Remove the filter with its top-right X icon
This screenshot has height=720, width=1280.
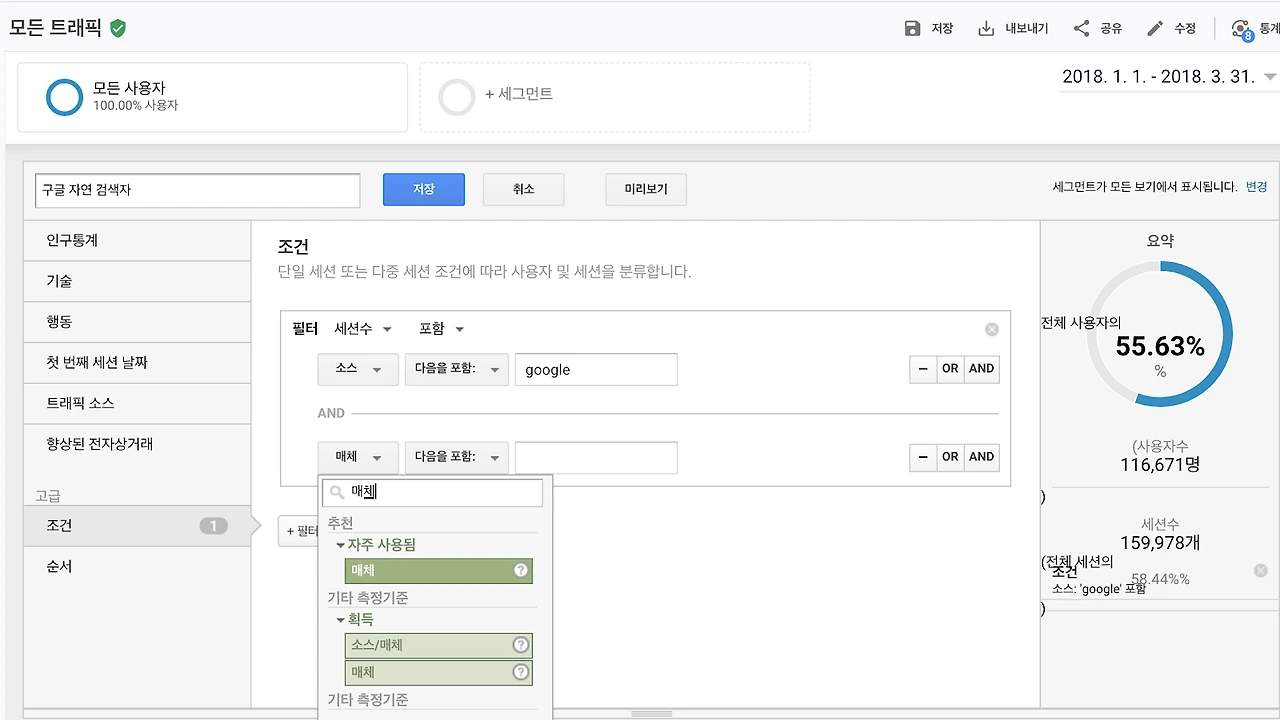click(992, 329)
